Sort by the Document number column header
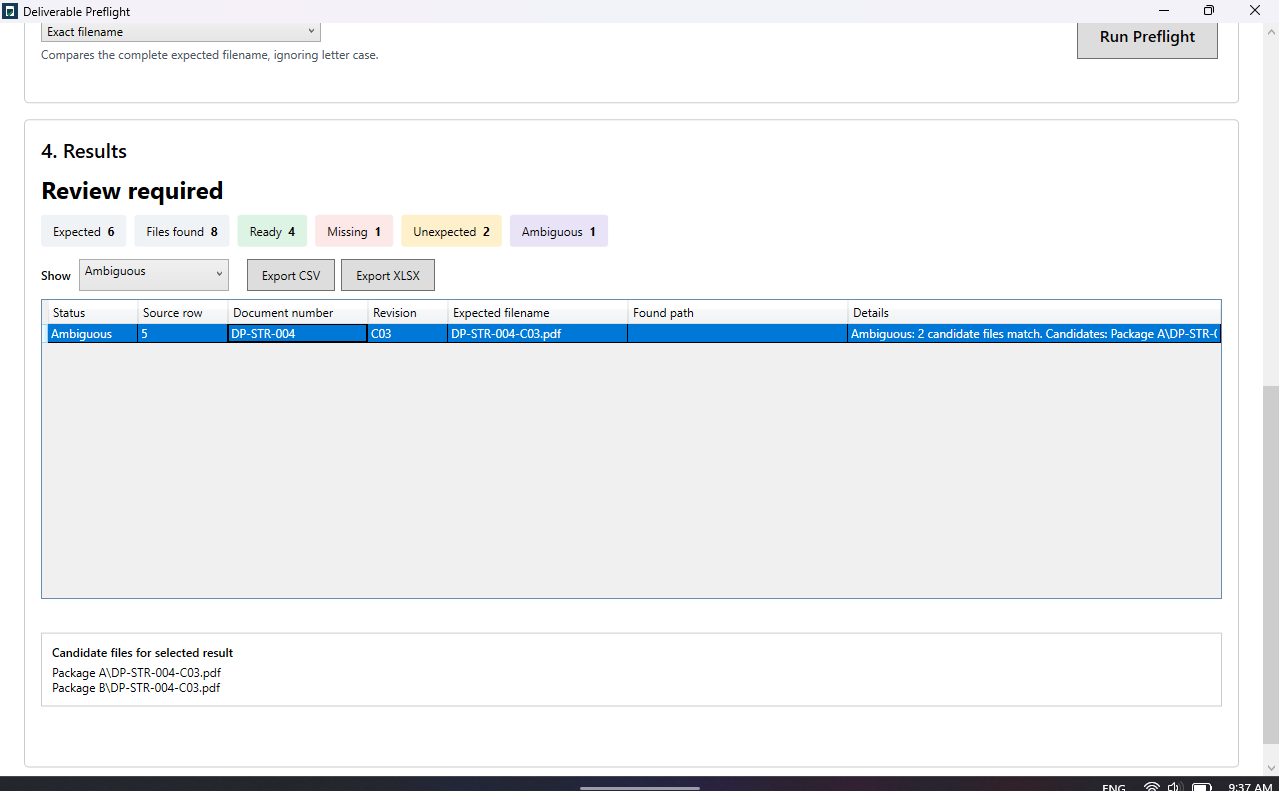The width and height of the screenshot is (1279, 791). tap(298, 313)
